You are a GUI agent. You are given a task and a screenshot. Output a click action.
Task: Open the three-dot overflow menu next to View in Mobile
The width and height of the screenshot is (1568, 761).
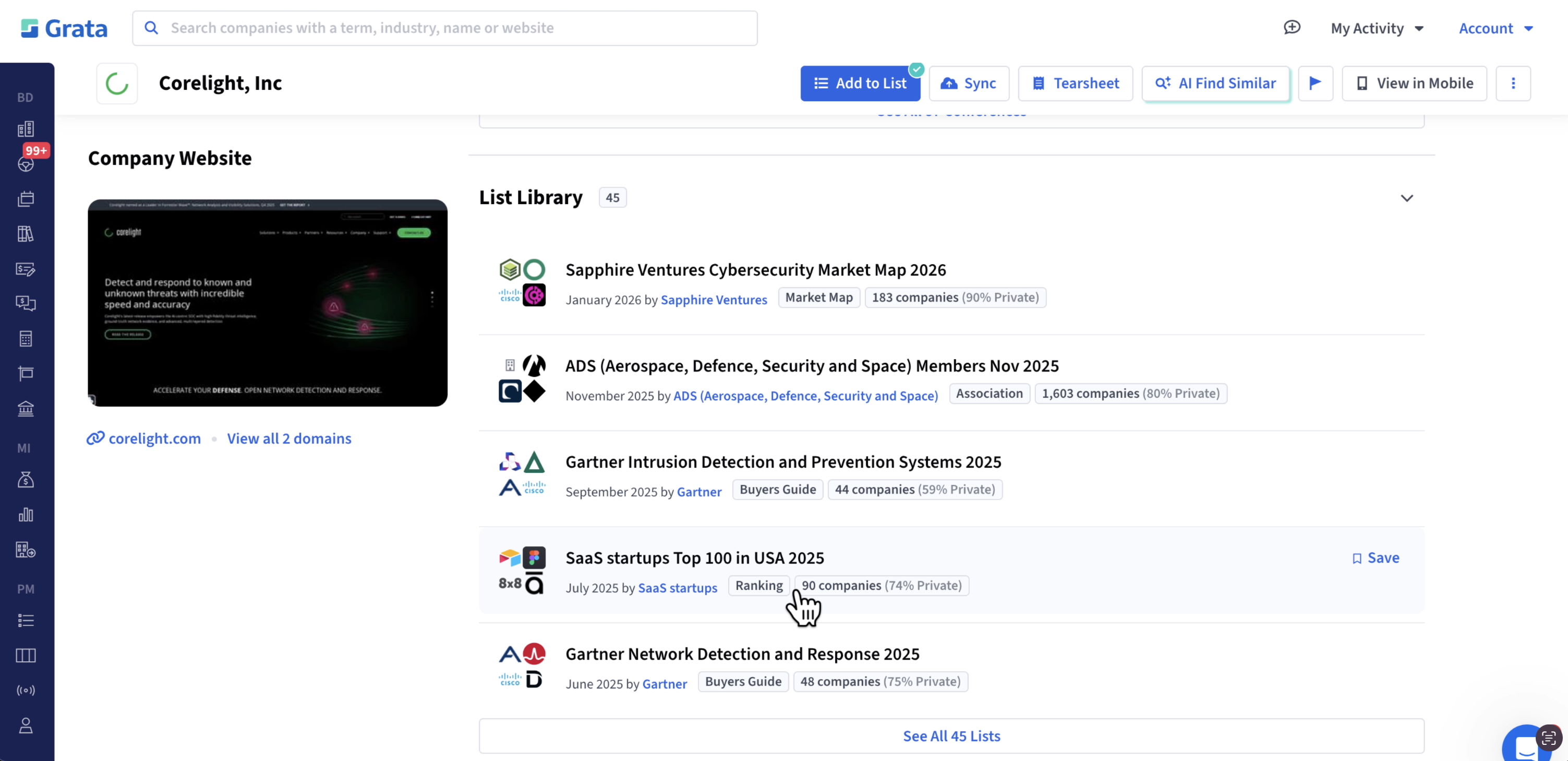[x=1514, y=84]
